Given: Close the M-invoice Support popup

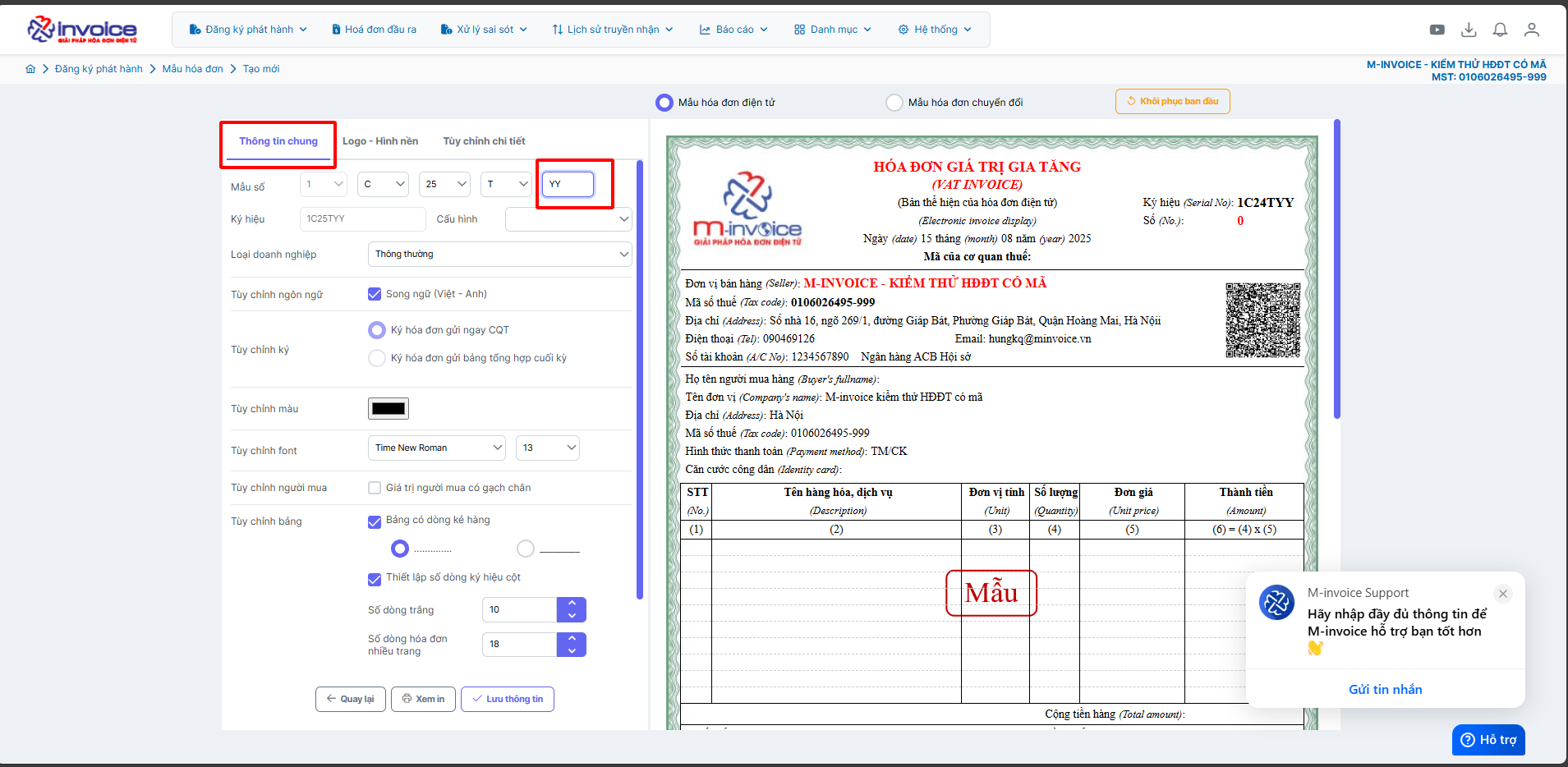Looking at the screenshot, I should pyautogui.click(x=1502, y=594).
